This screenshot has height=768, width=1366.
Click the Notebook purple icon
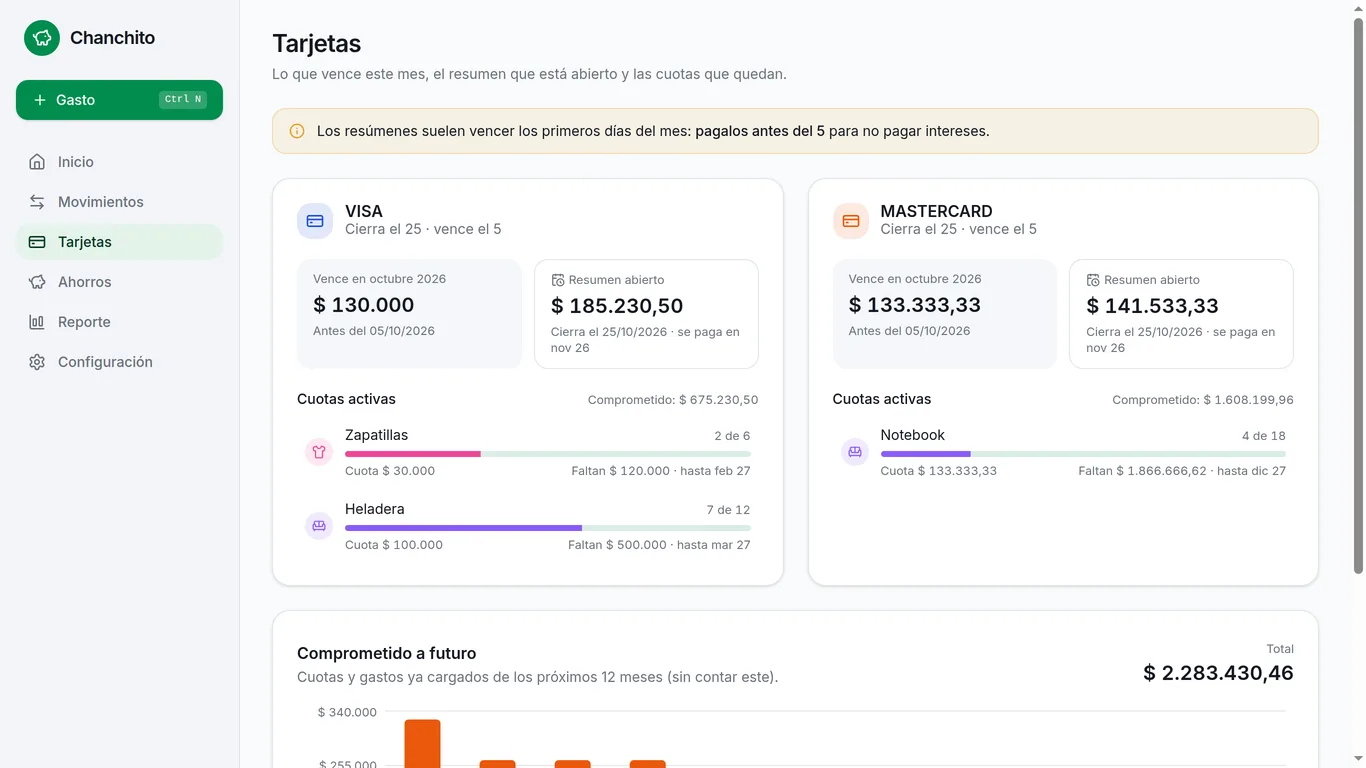click(855, 452)
